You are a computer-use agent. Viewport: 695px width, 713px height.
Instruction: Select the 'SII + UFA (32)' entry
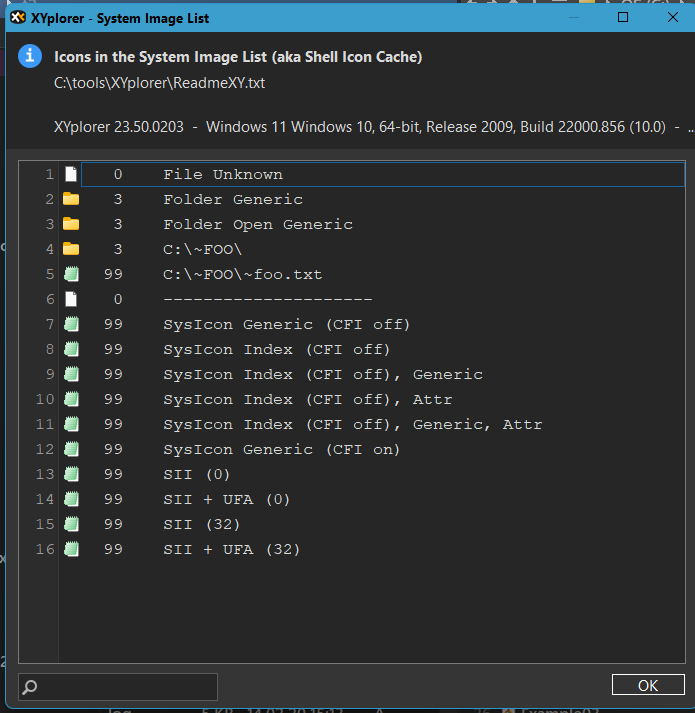coord(383,549)
